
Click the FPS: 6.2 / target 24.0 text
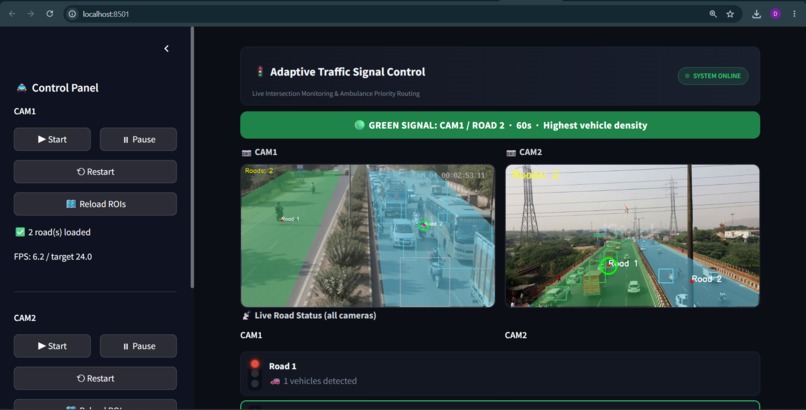(x=53, y=256)
